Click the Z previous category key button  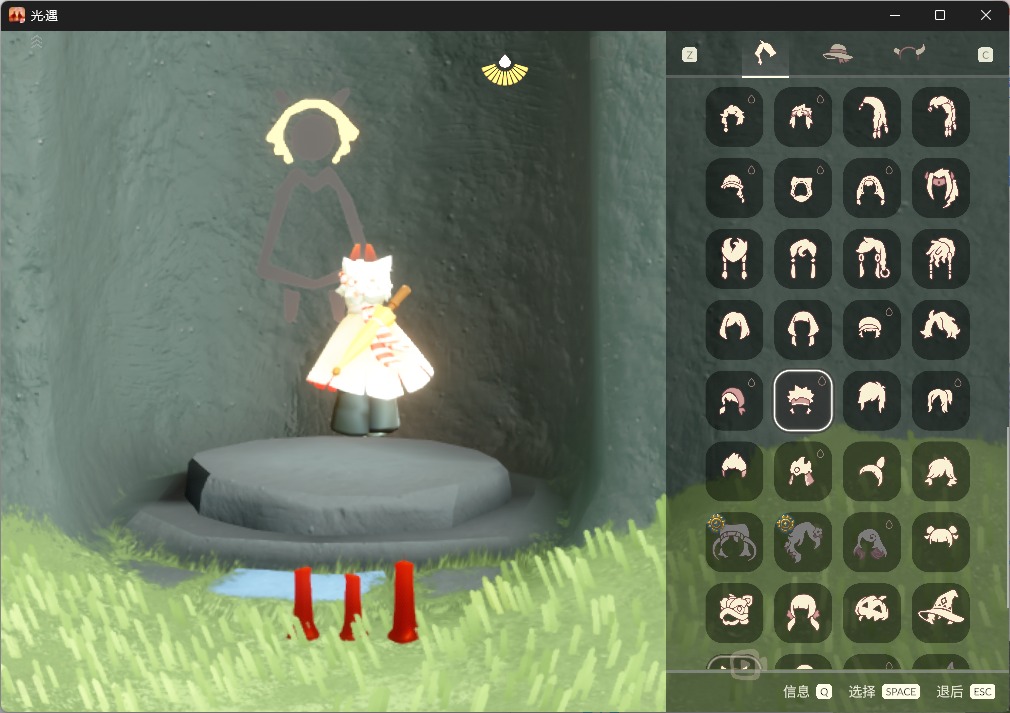689,55
